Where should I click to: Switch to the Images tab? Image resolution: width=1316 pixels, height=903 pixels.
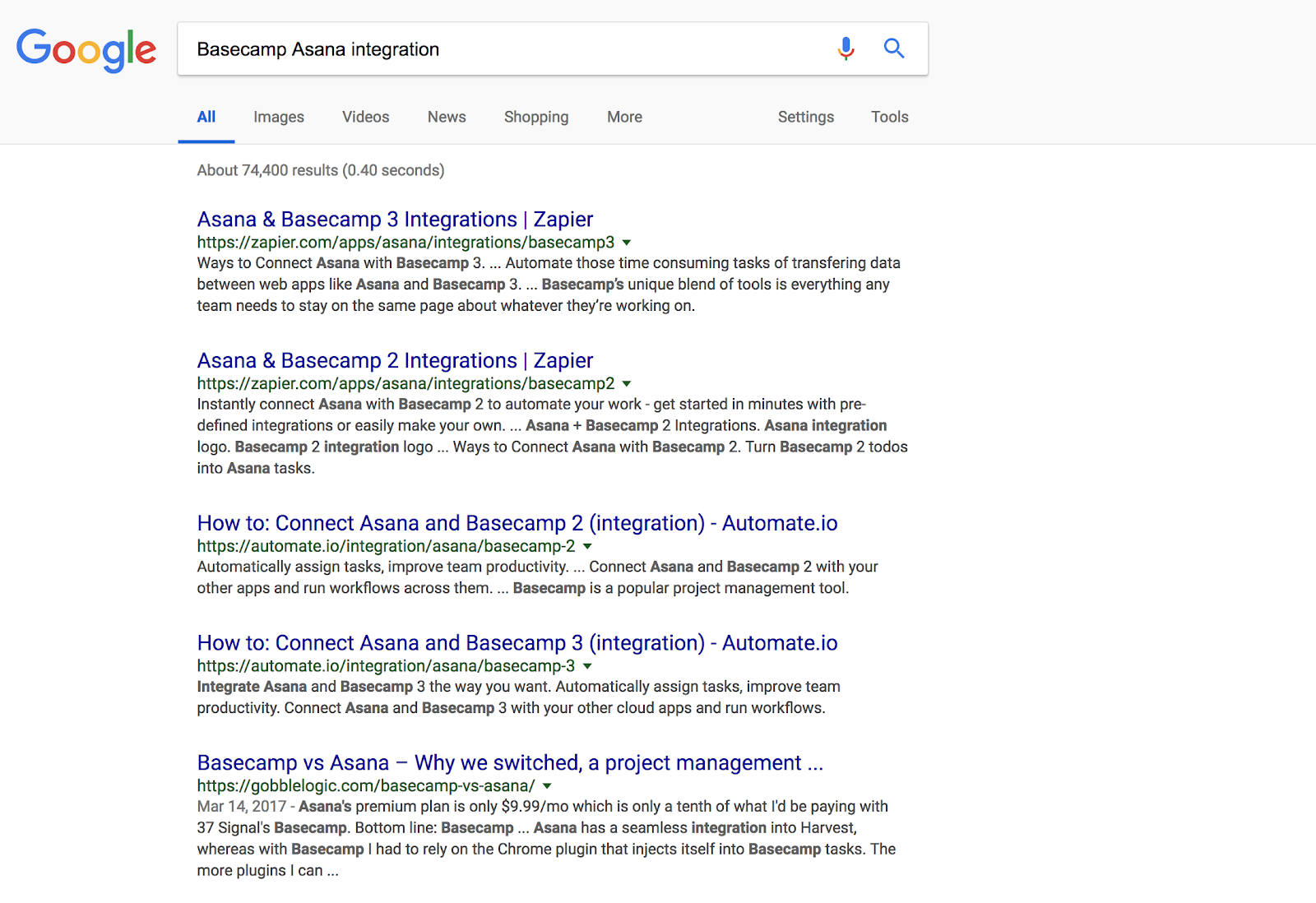pos(279,117)
